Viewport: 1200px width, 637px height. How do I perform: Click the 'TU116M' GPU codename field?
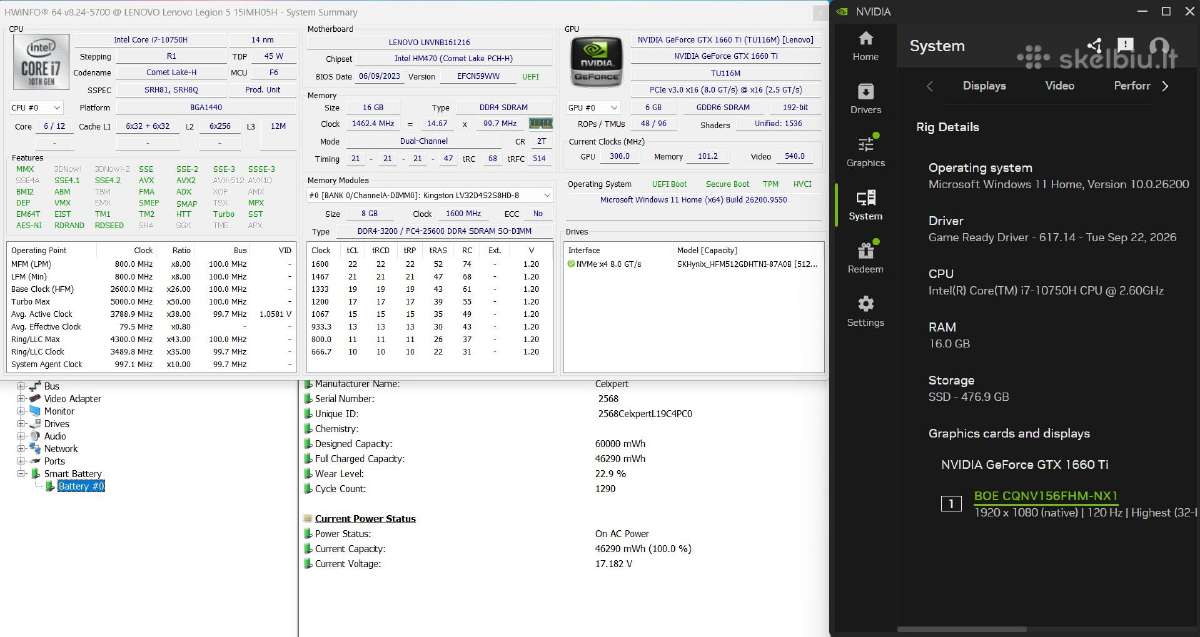pyautogui.click(x=725, y=72)
